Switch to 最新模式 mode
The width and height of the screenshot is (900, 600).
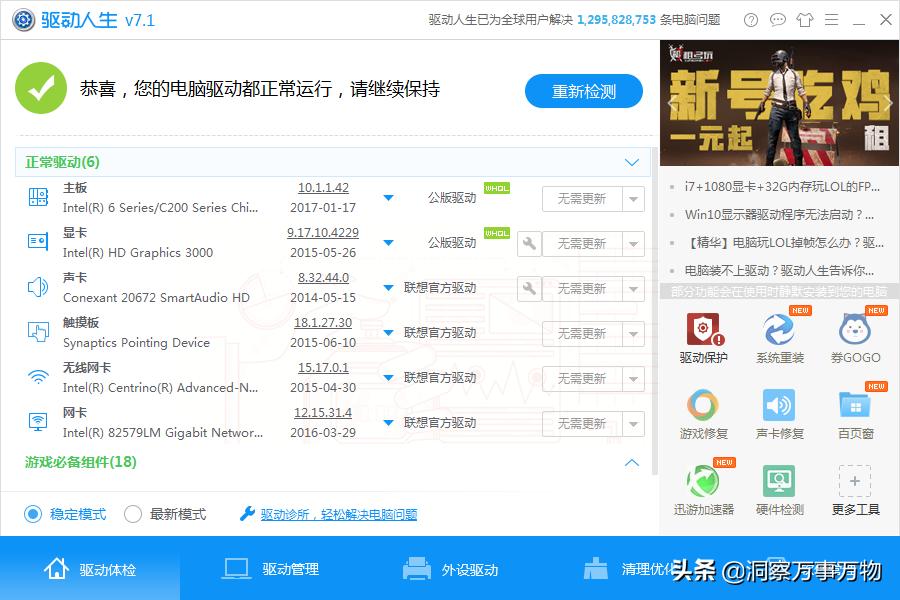click(x=132, y=513)
